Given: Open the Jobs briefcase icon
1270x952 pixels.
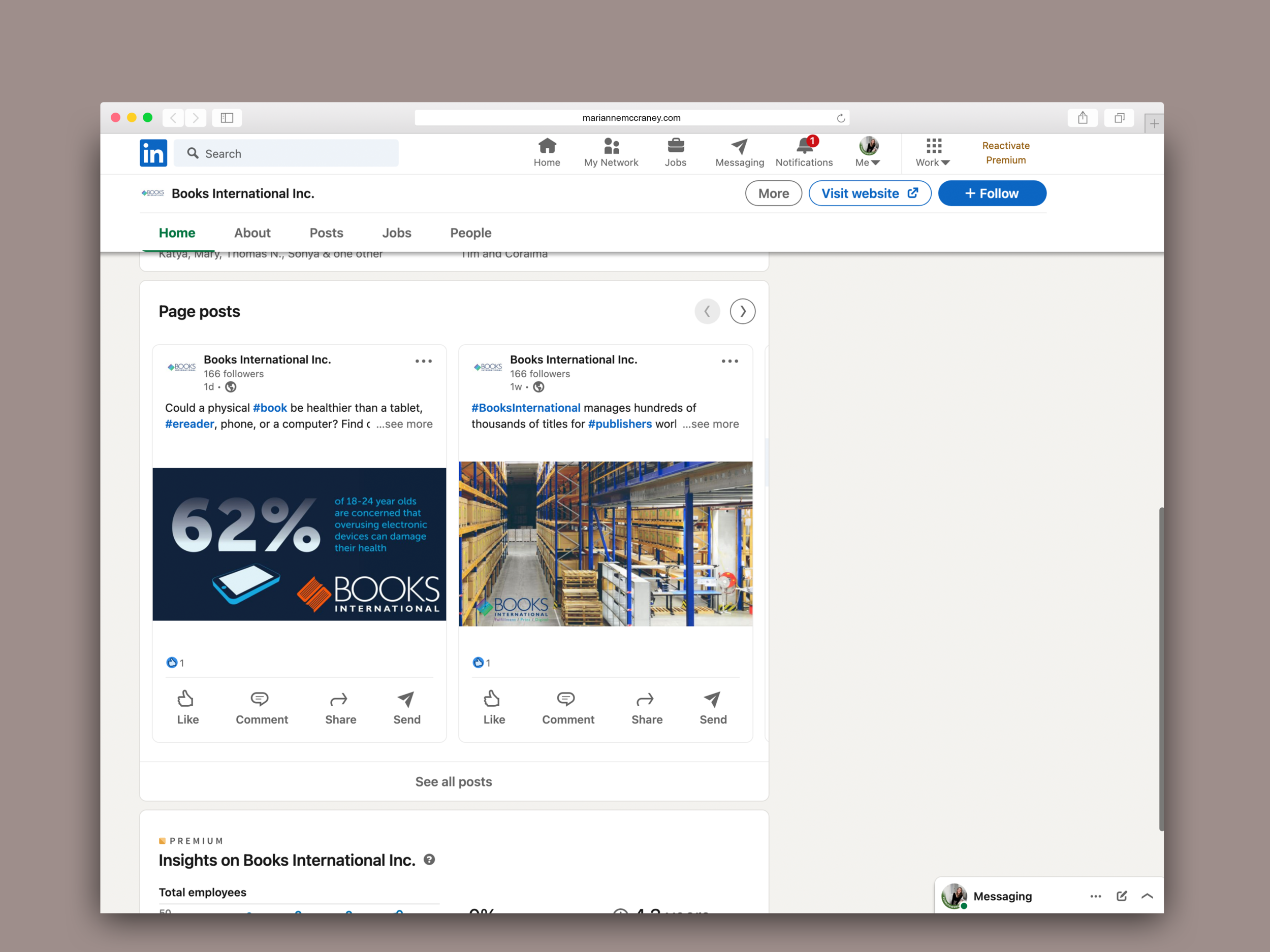Looking at the screenshot, I should [676, 153].
